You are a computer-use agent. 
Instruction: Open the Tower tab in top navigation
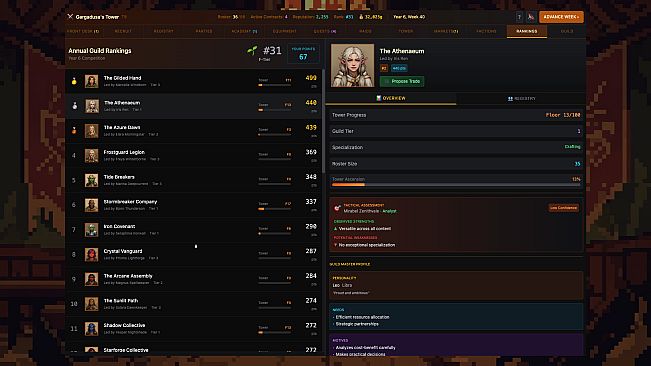[x=406, y=31]
